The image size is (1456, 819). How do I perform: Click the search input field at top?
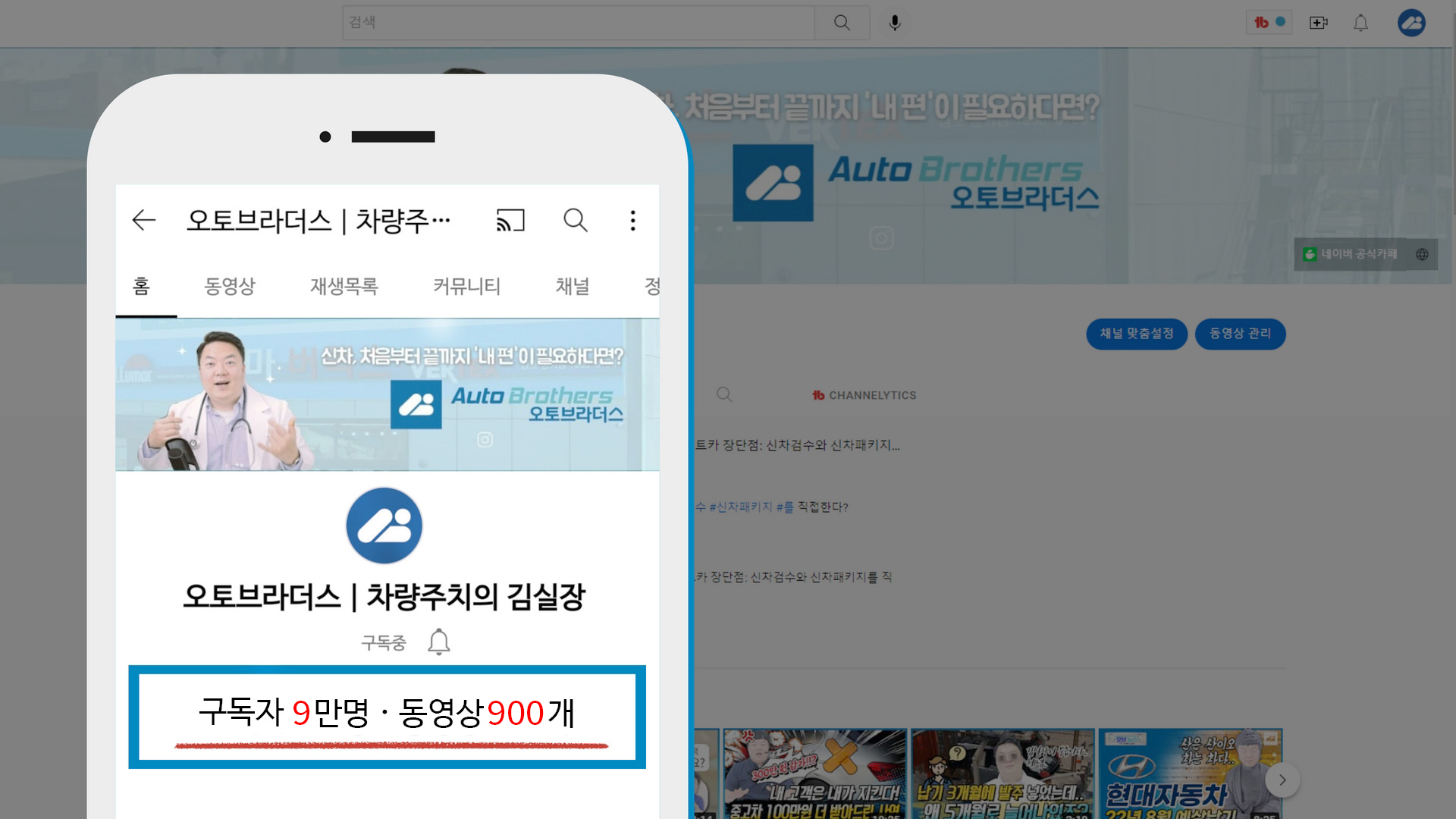click(x=578, y=23)
